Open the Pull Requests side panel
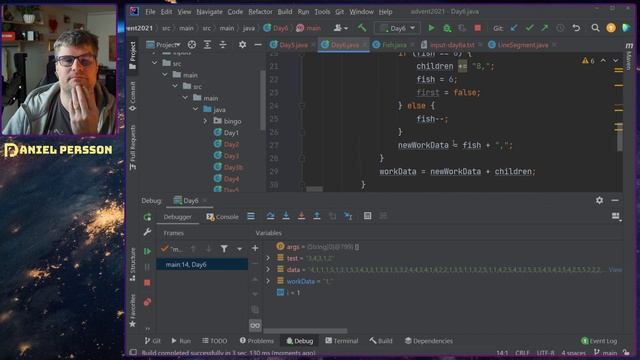This screenshot has width=640, height=360. coord(133,147)
